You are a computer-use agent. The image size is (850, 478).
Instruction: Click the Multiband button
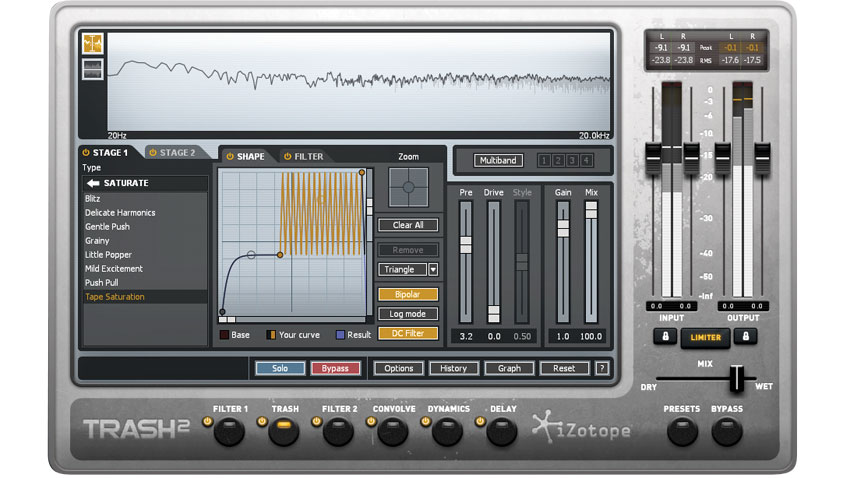point(498,160)
